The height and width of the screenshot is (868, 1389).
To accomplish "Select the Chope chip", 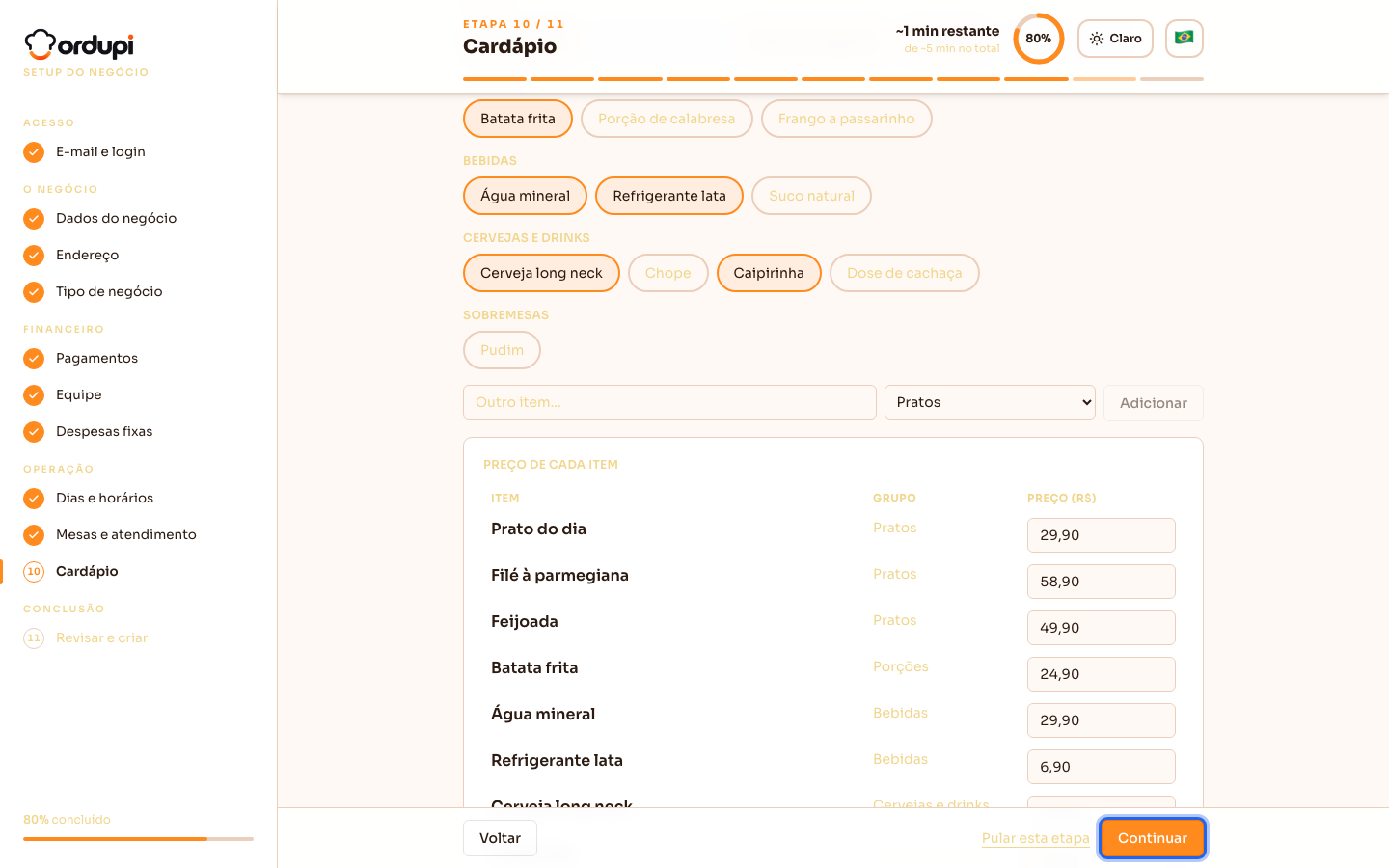I will click(668, 273).
